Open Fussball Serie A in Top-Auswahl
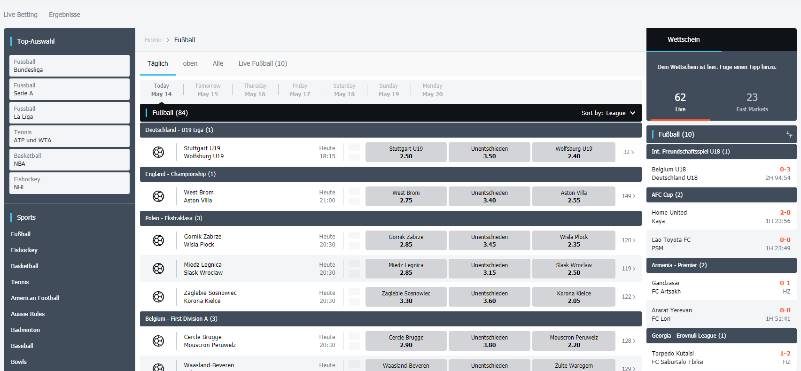The image size is (801, 371). [69, 89]
